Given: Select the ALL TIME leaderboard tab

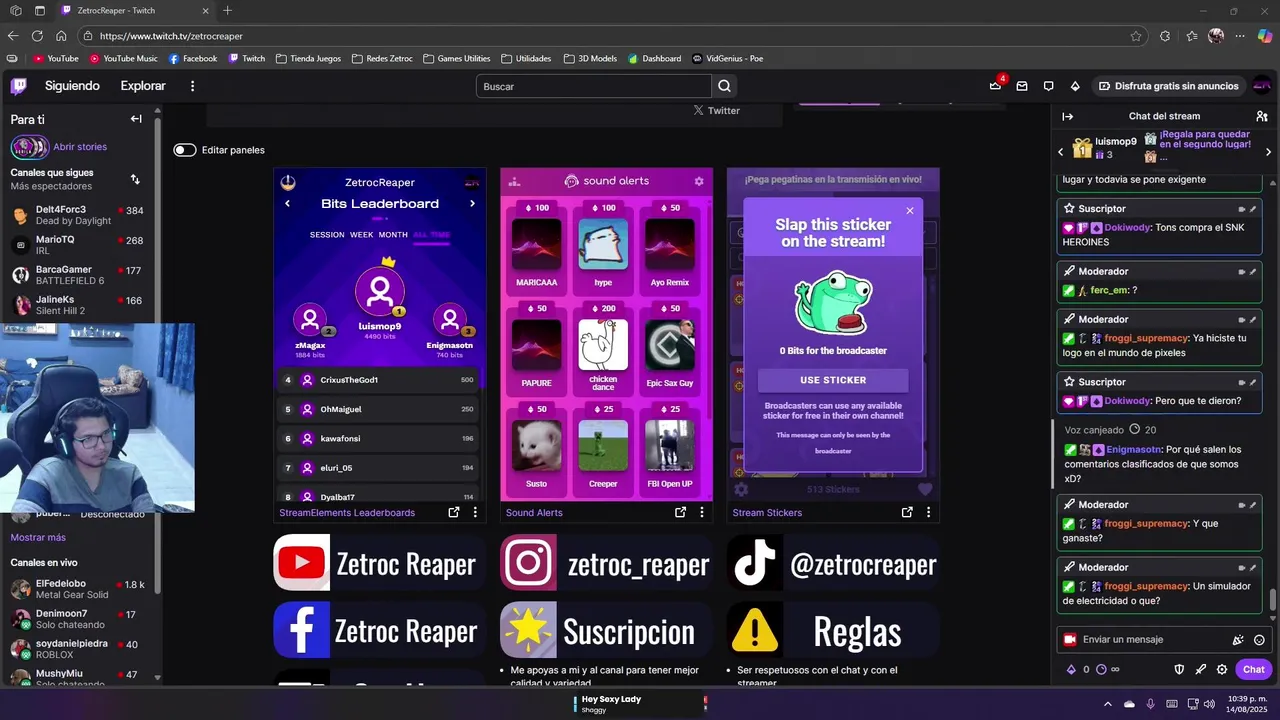Looking at the screenshot, I should pos(432,235).
